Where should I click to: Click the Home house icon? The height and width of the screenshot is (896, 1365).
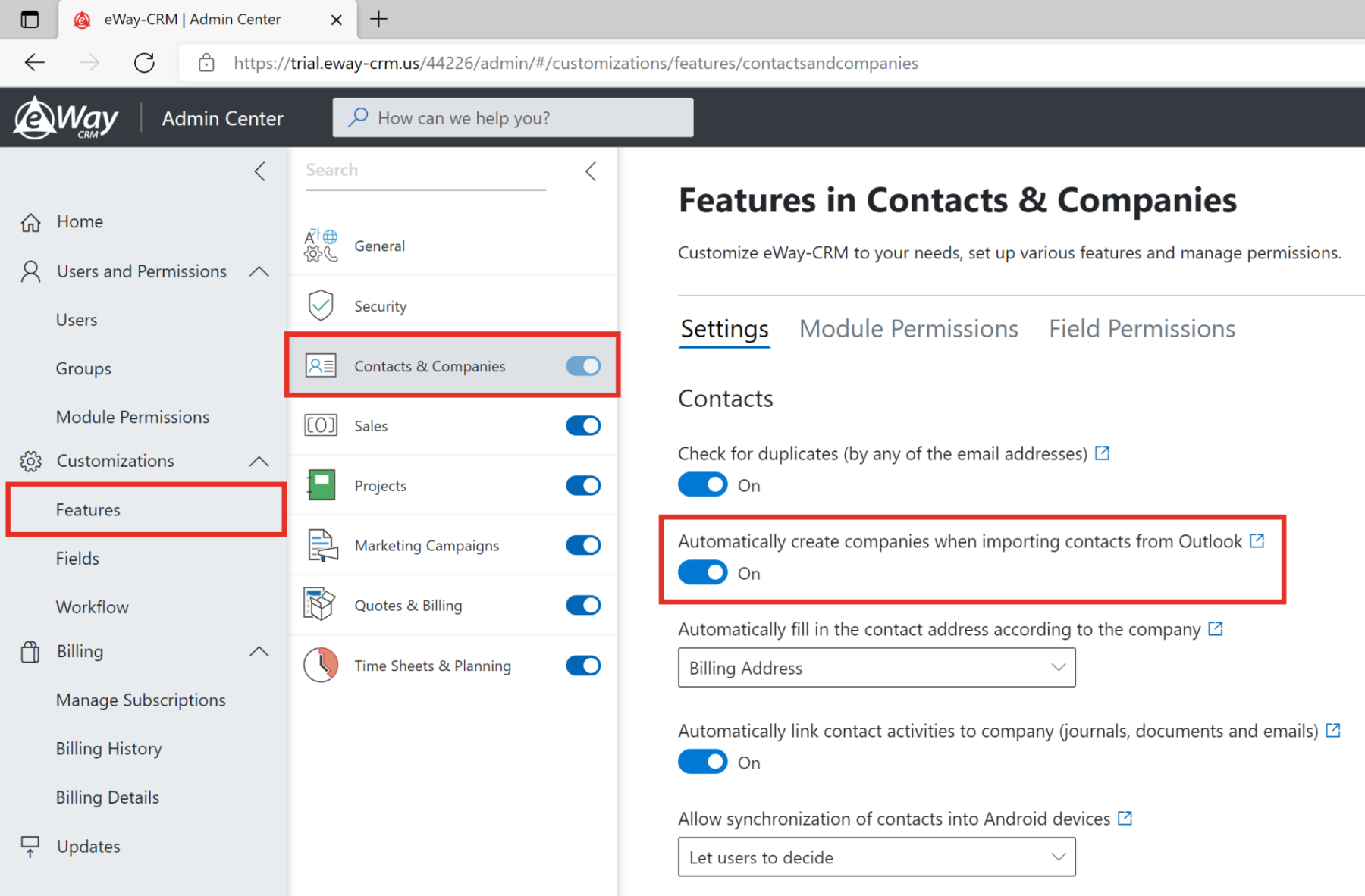click(30, 222)
